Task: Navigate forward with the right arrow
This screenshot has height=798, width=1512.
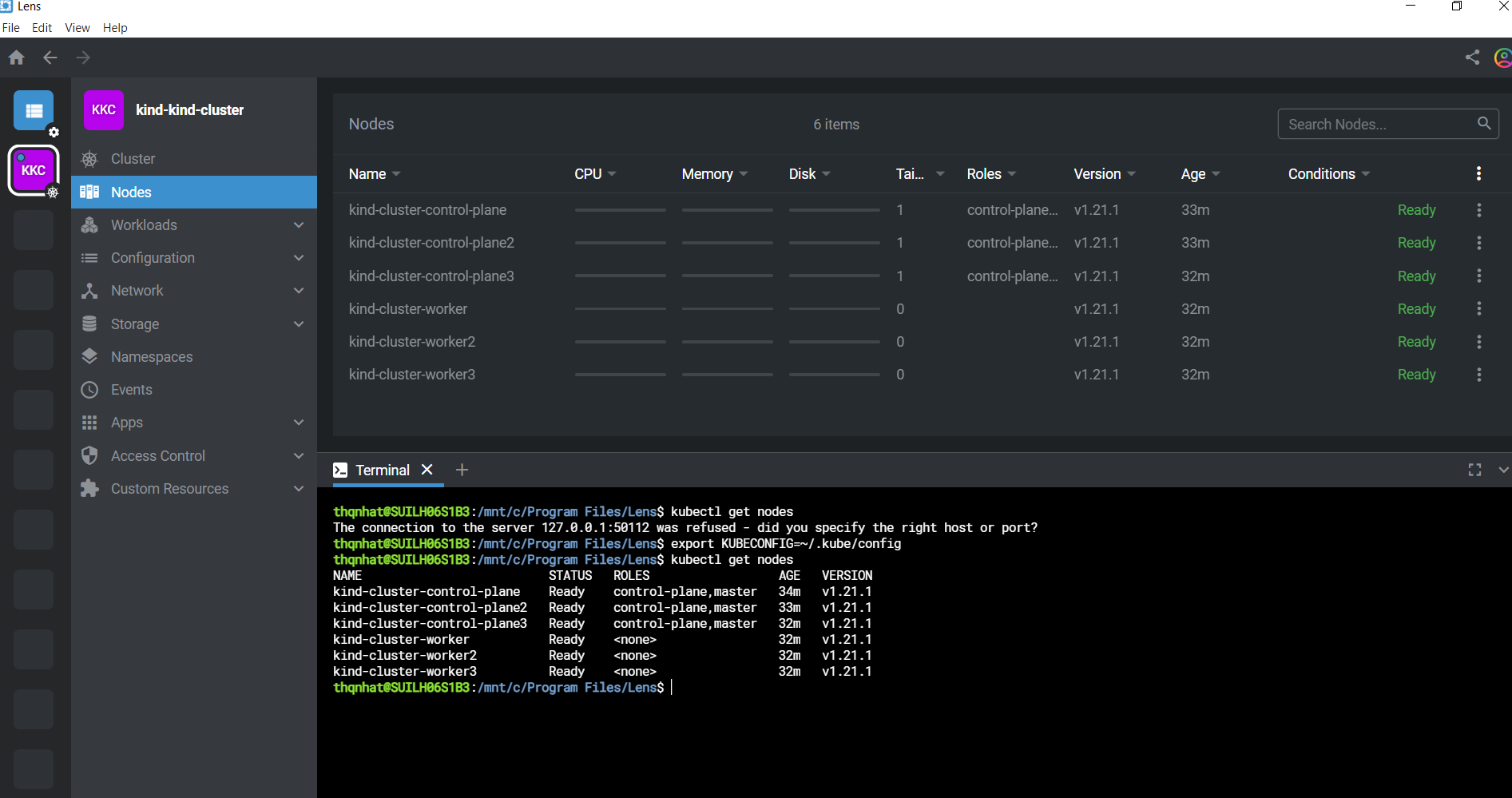Action: 83,58
